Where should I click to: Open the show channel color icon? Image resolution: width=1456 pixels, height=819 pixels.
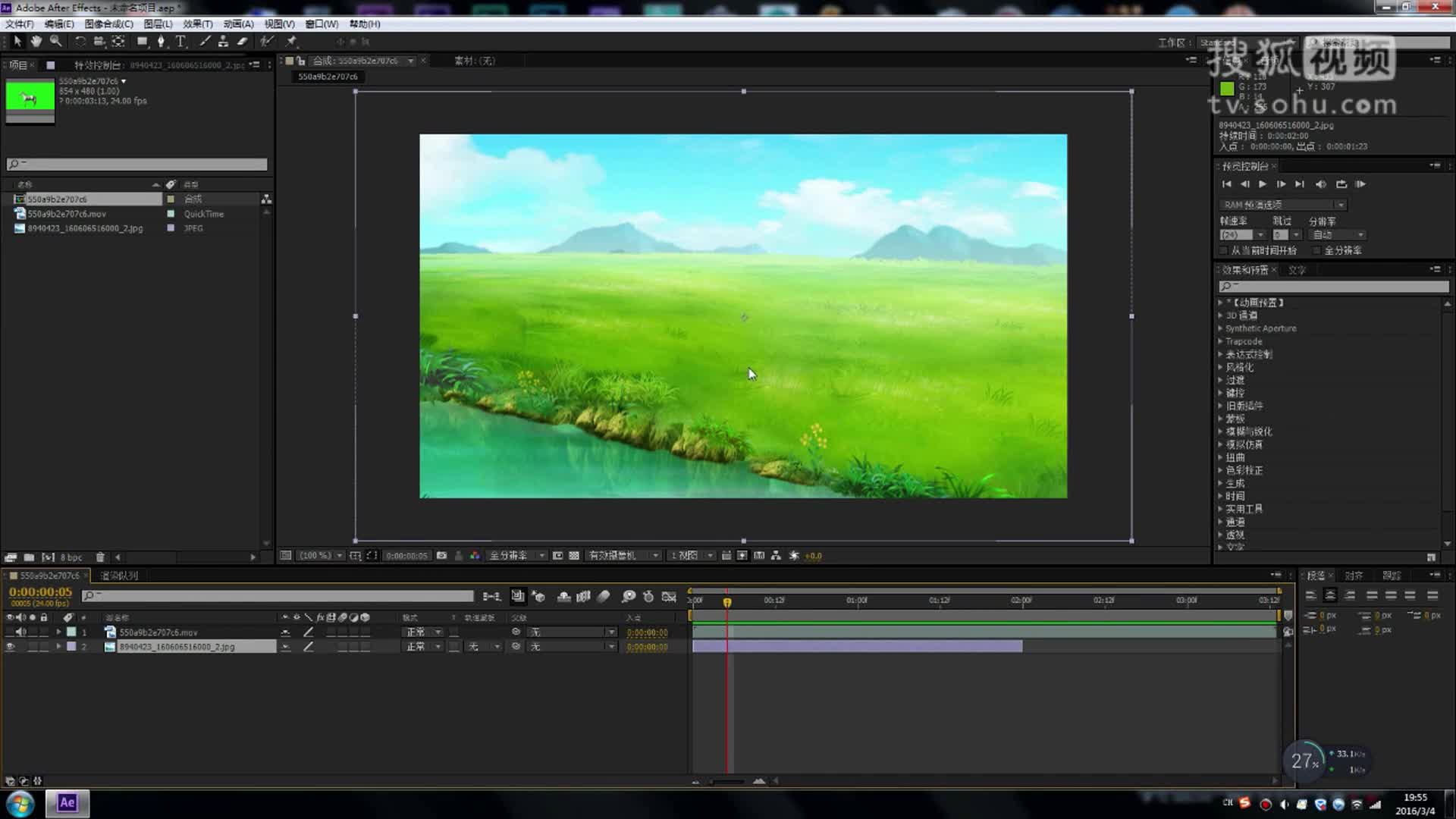click(475, 556)
